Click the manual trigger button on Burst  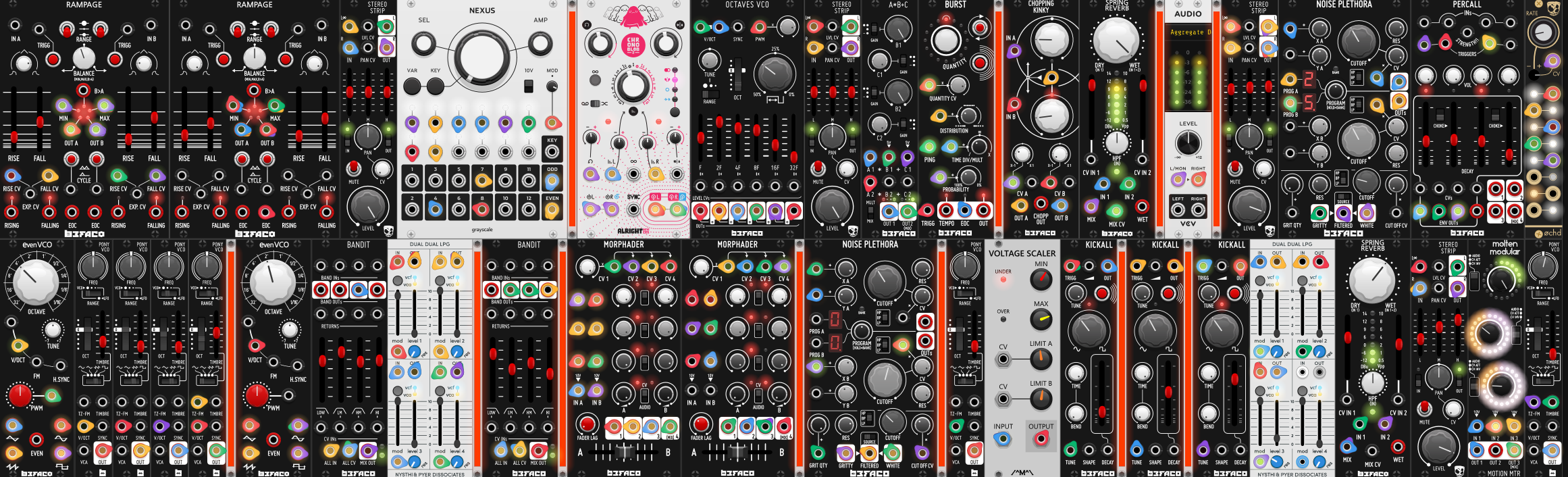coord(980,64)
